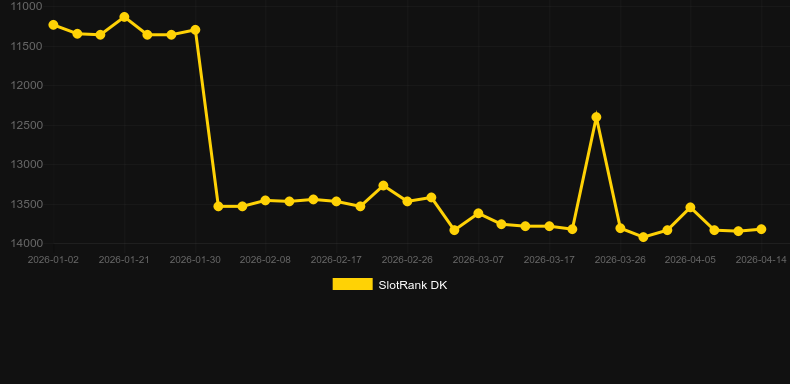Click the 2026-01-30 x-axis date label
Viewport: 790px width, 384px height.
(195, 260)
